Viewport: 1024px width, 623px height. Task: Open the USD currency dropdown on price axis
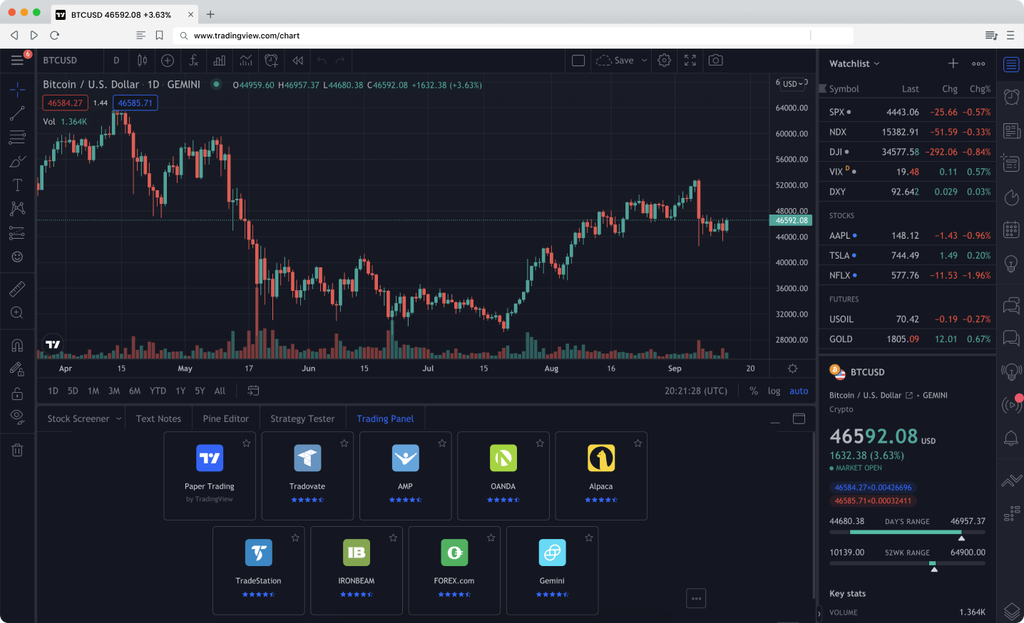[x=792, y=84]
